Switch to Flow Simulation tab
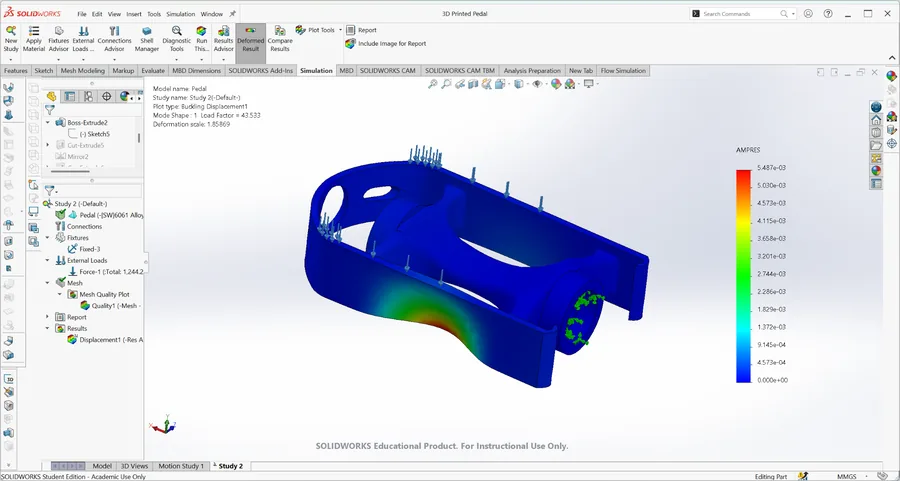The height and width of the screenshot is (481, 900). (623, 71)
